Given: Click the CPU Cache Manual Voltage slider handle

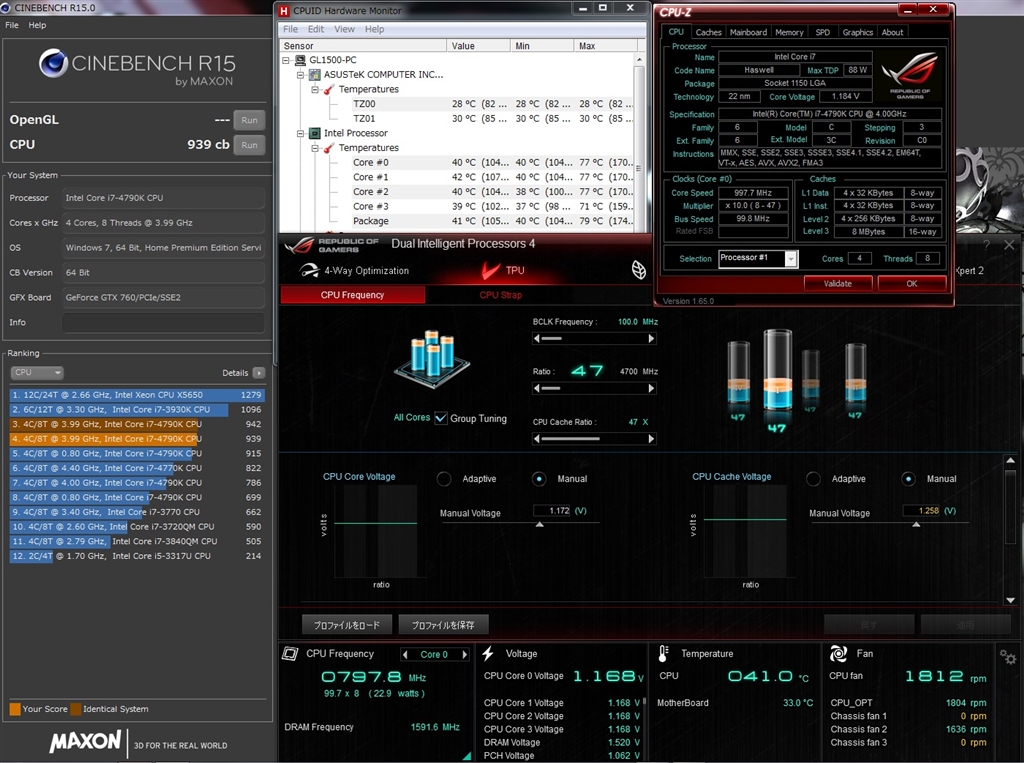Looking at the screenshot, I should (x=916, y=525).
